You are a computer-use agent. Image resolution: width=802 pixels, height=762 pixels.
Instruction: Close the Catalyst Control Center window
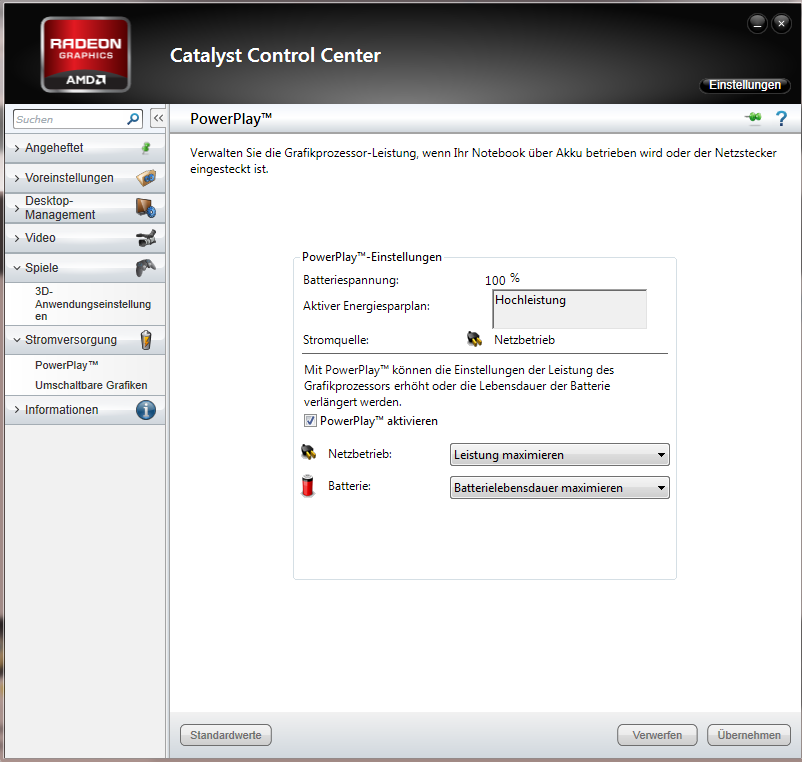pos(781,24)
